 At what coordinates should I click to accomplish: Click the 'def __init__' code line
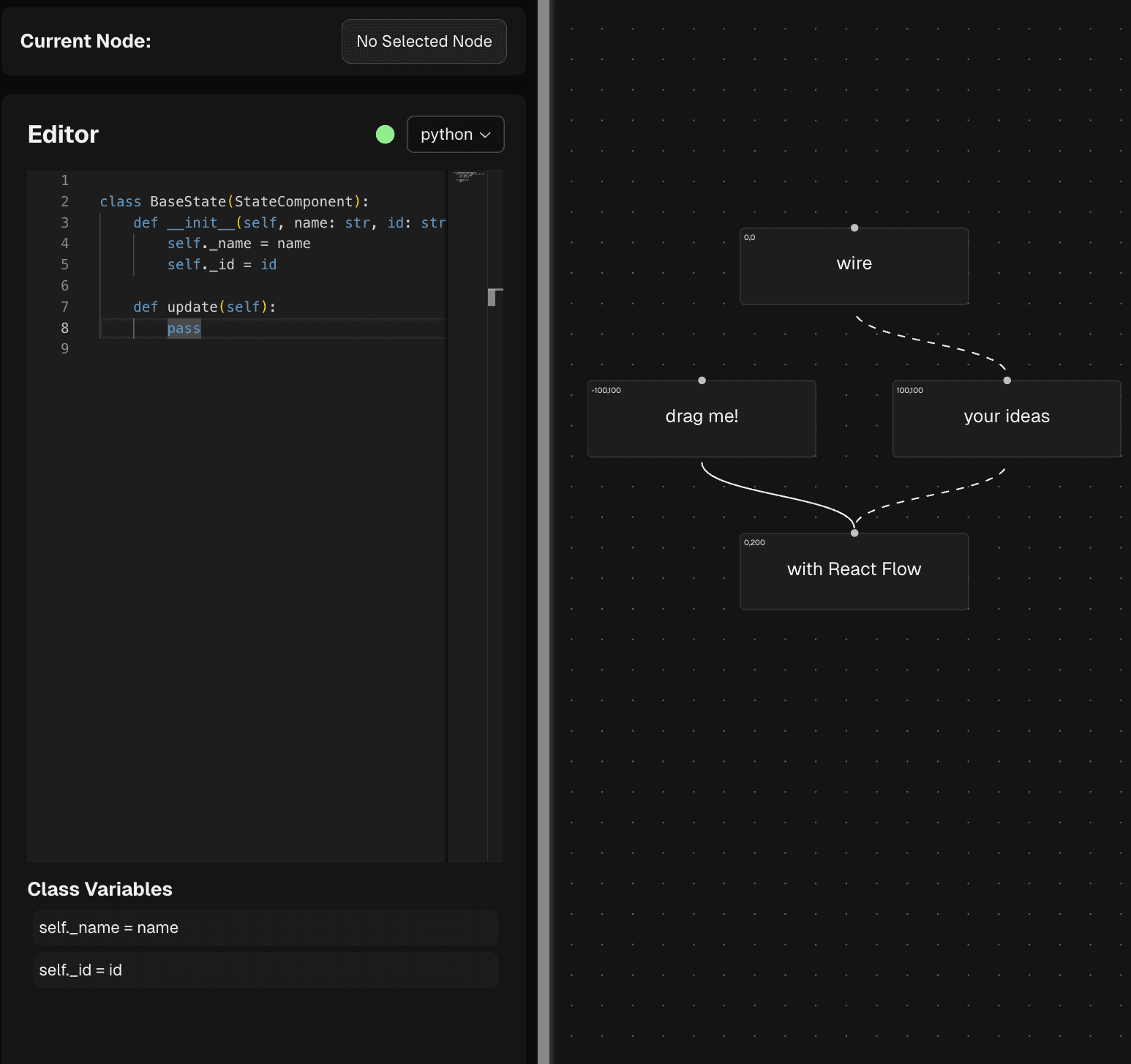tap(290, 222)
